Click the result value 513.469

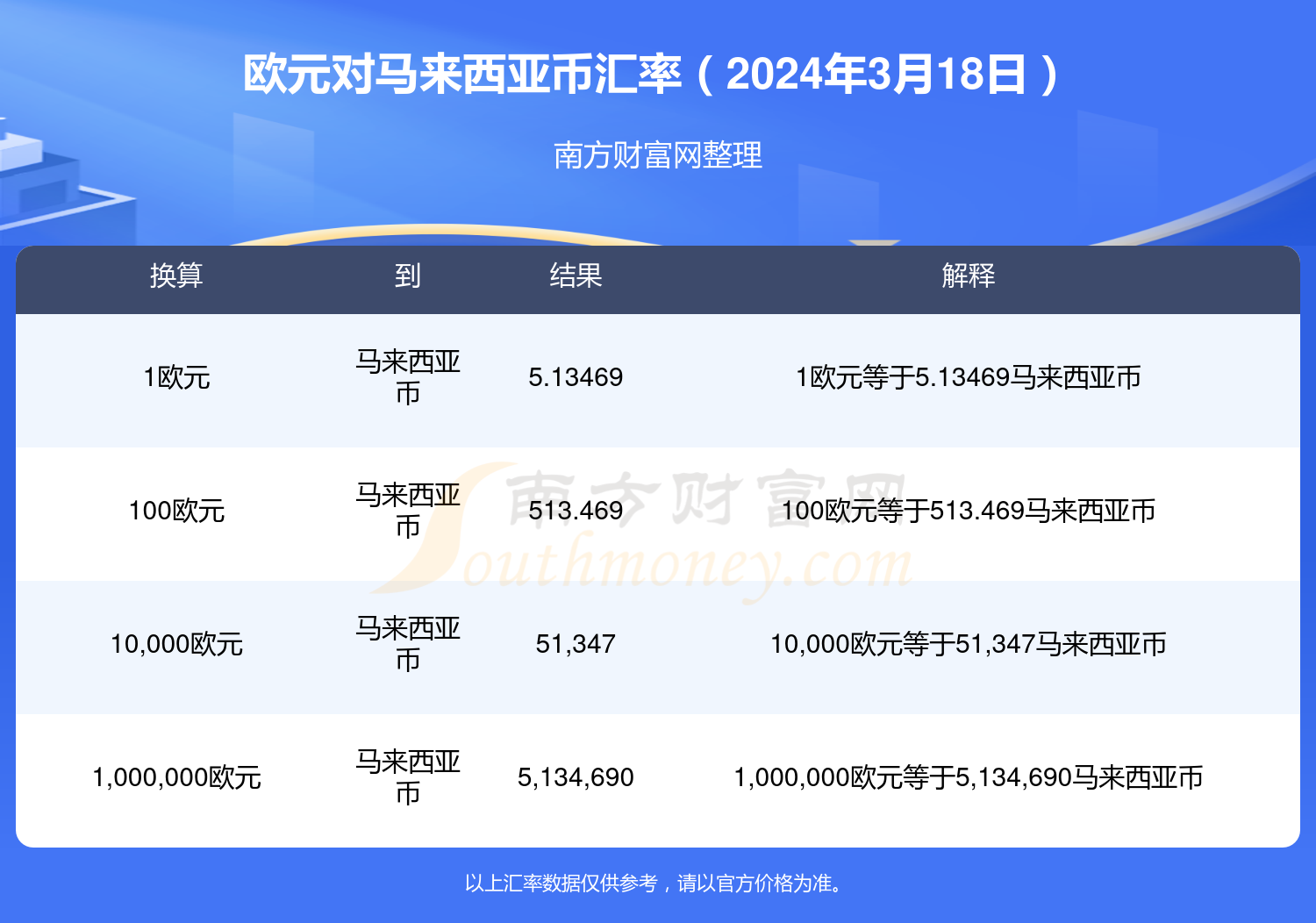576,511
